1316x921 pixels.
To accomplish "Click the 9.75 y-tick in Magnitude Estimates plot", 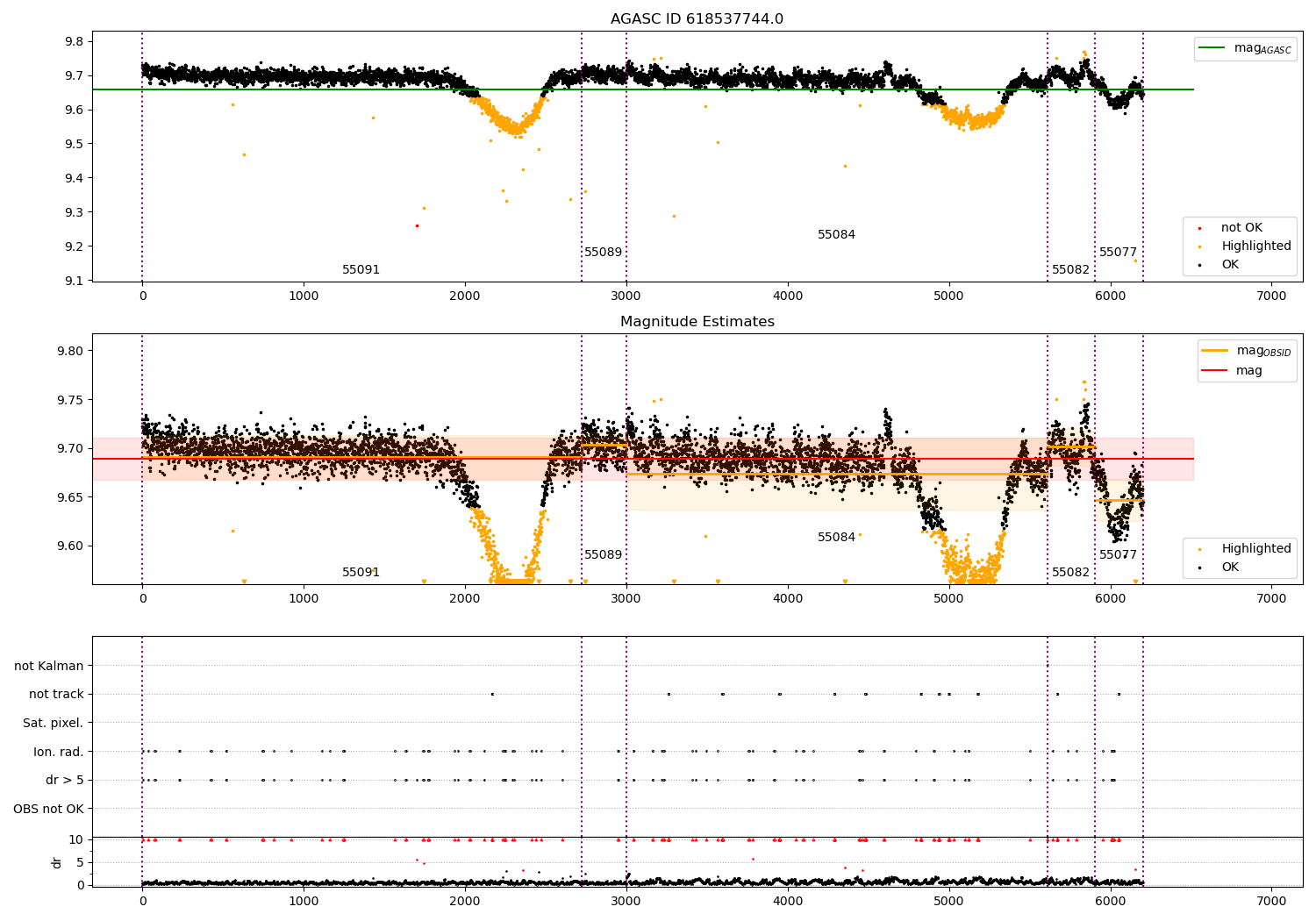I will click(x=70, y=400).
